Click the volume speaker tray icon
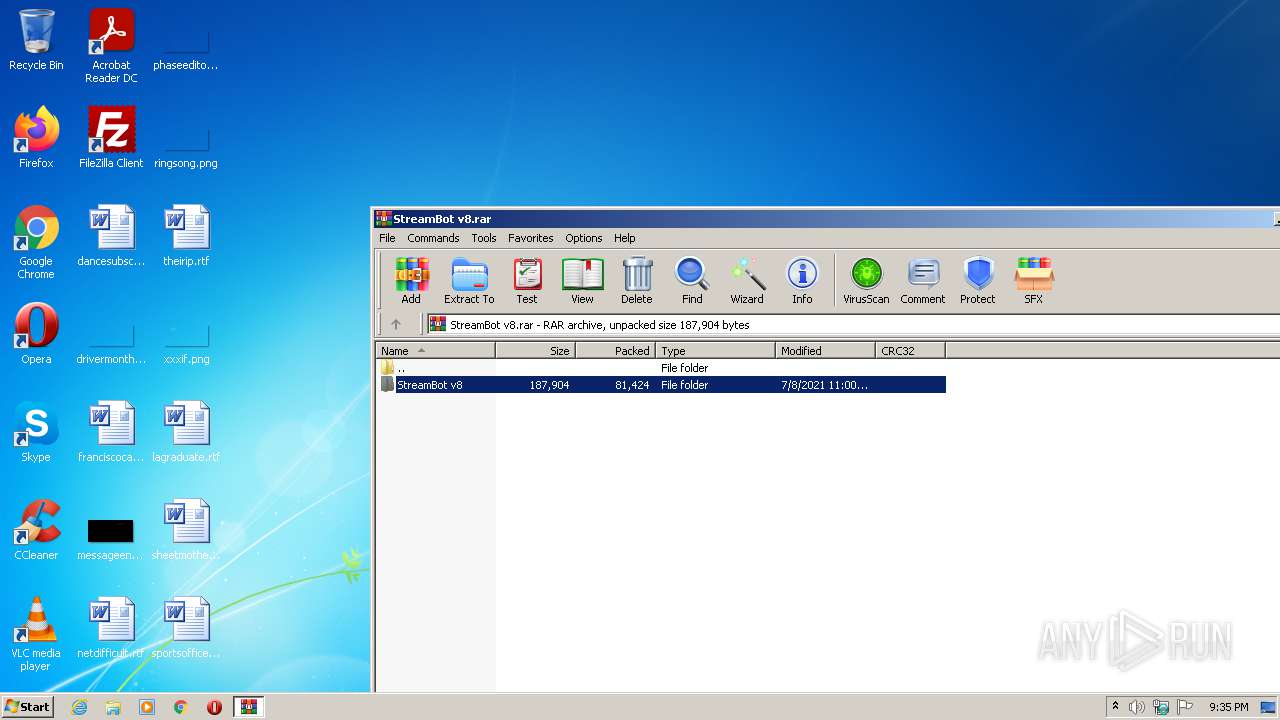Screen dimensions: 1280x720 point(1137,707)
